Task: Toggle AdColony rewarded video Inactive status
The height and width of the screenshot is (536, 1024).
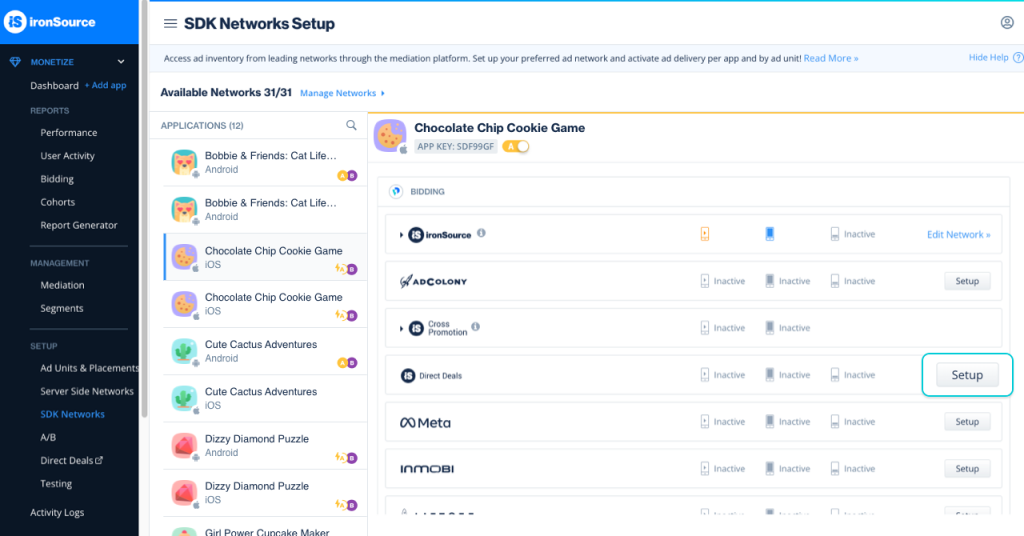Action: pos(722,281)
